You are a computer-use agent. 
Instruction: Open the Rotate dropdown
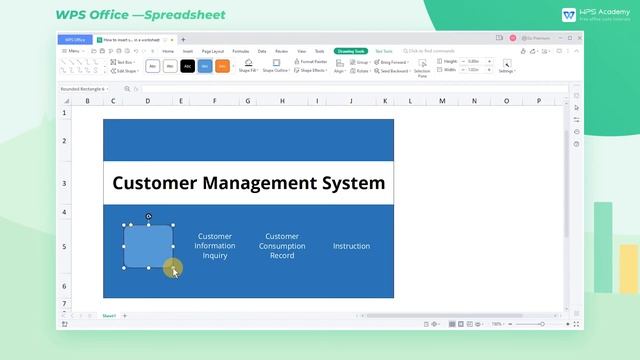[360, 71]
